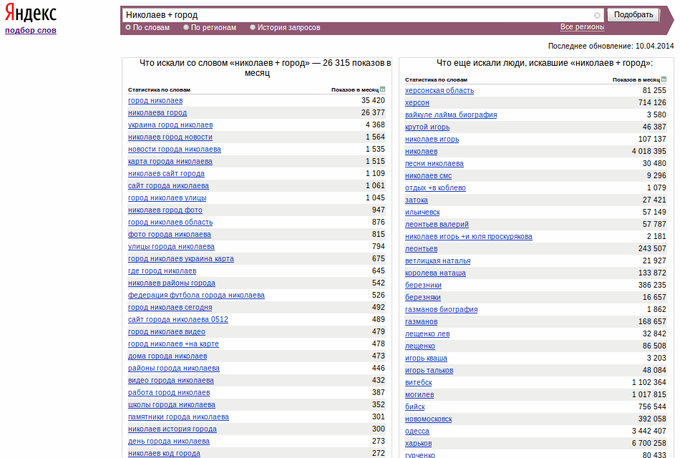Open 'николаев город фото' link
Screen dimensions: 680x458
(165, 210)
